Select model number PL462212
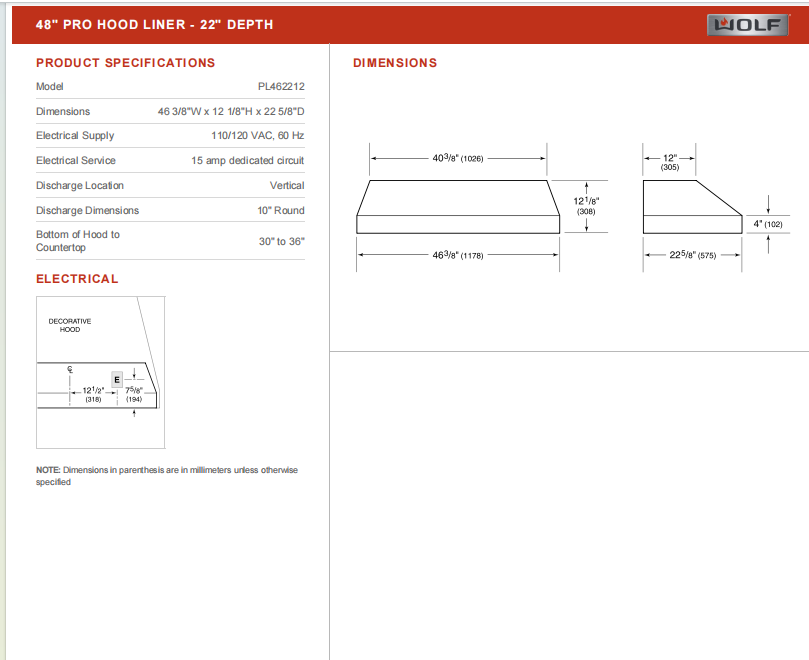The height and width of the screenshot is (660, 809). (281, 86)
